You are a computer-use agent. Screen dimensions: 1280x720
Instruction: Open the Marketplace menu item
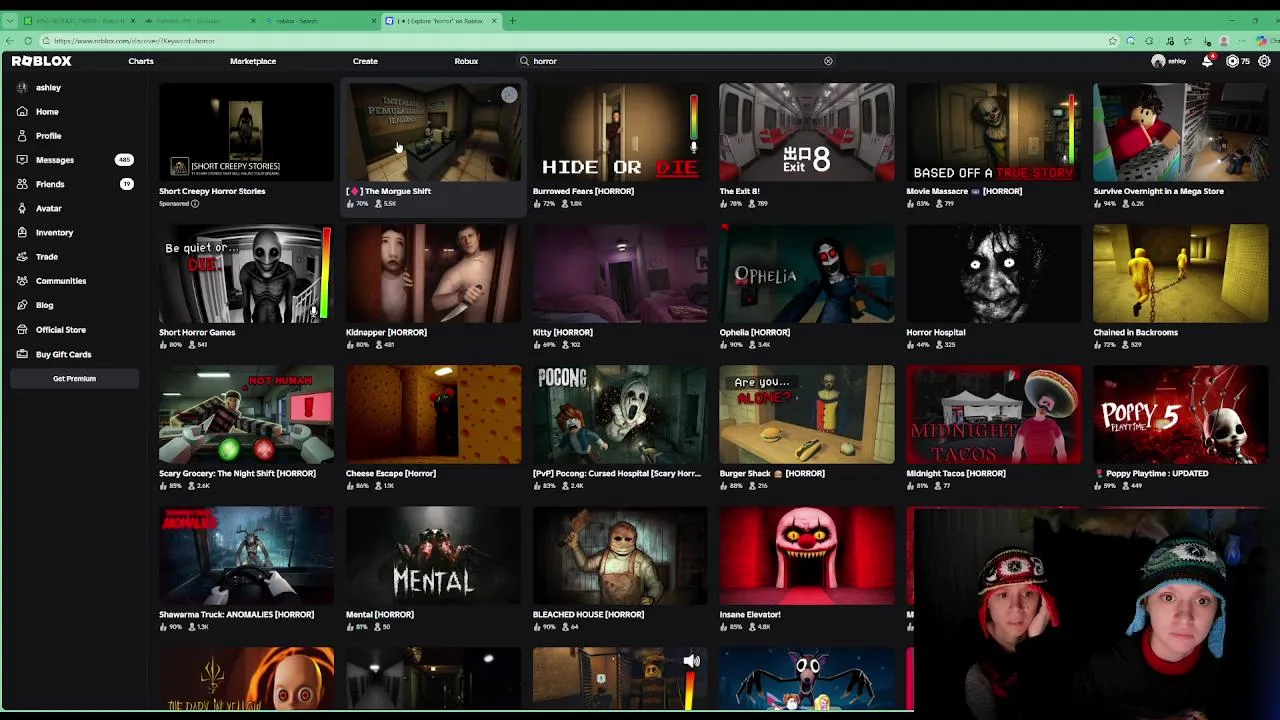pyautogui.click(x=253, y=61)
